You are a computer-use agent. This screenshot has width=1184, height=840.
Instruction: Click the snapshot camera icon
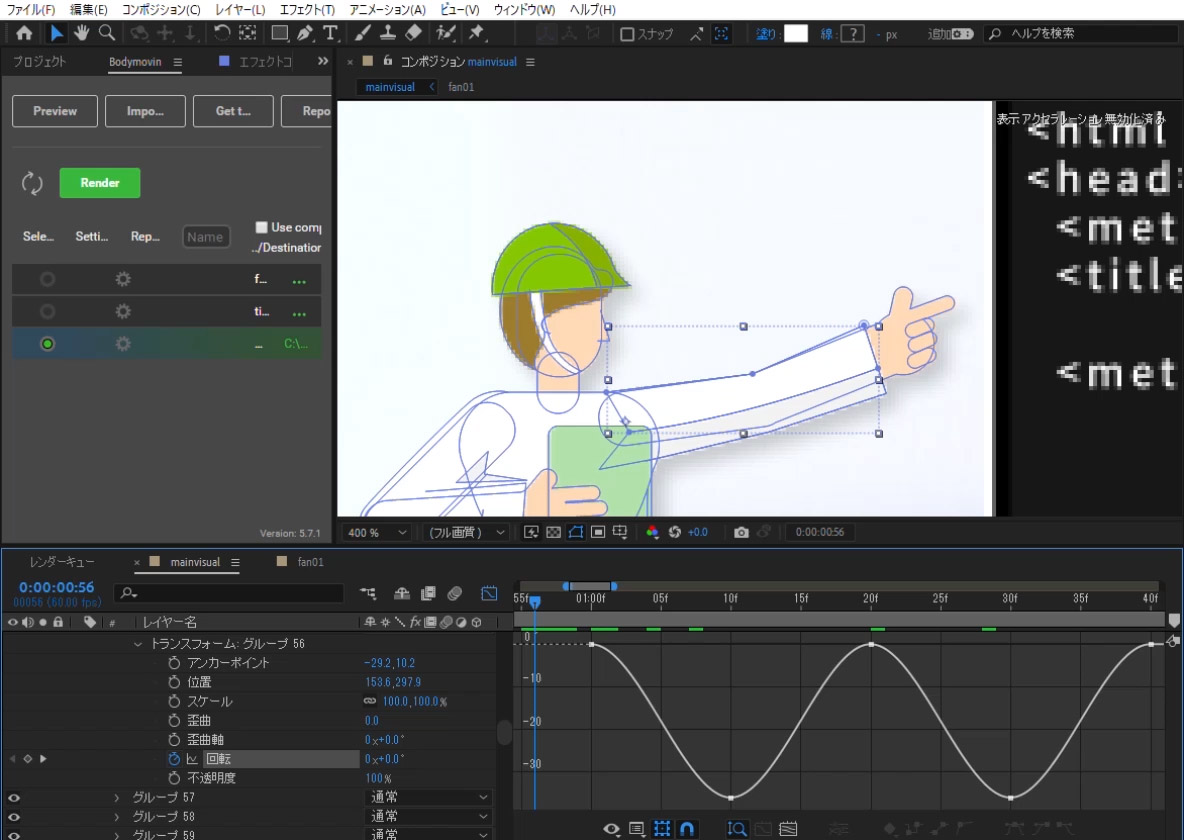pos(741,532)
